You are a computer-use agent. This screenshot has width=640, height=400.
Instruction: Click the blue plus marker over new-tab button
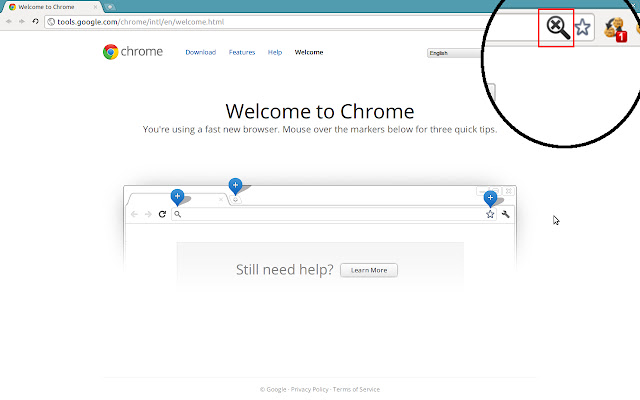235,186
